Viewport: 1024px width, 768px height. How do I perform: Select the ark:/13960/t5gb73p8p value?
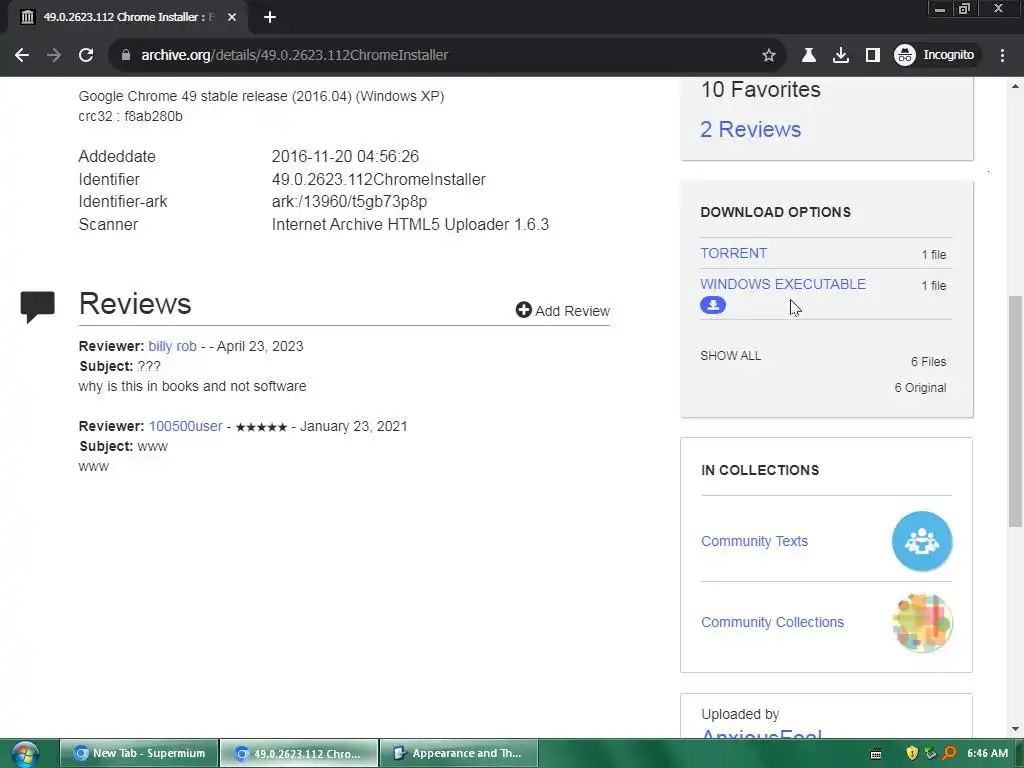pos(349,202)
